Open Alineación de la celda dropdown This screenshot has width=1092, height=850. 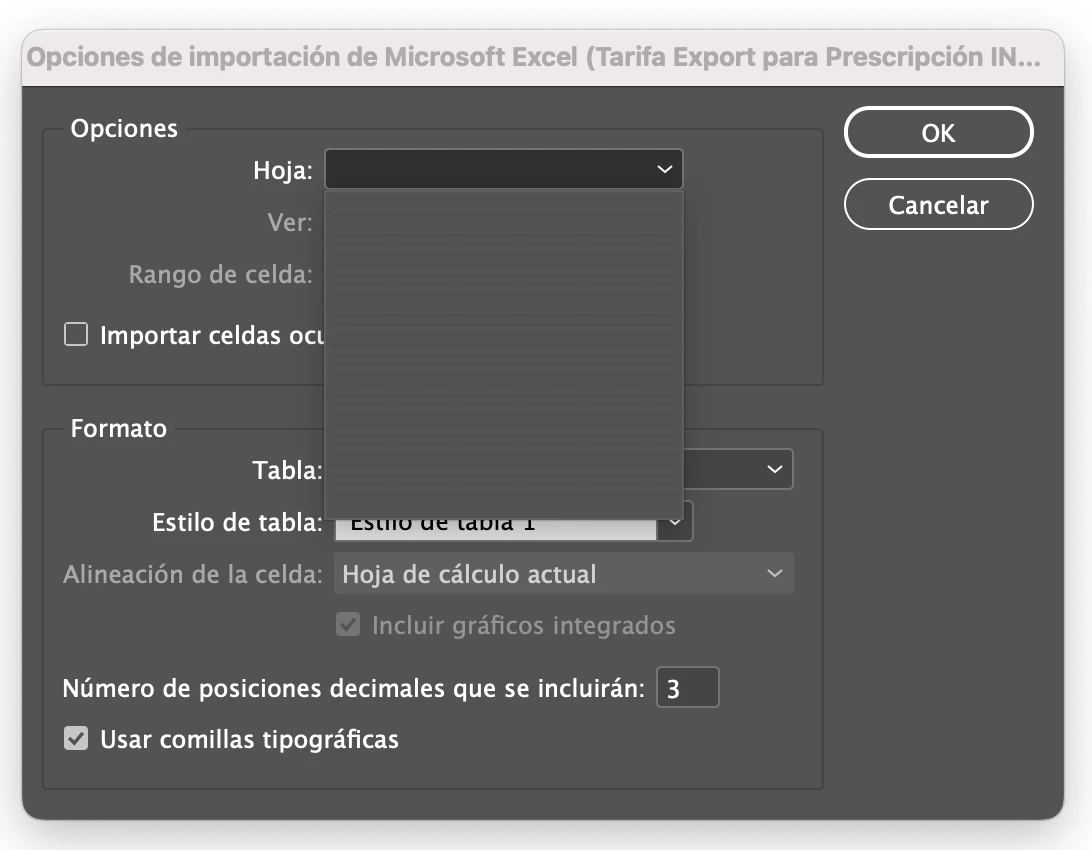point(563,574)
